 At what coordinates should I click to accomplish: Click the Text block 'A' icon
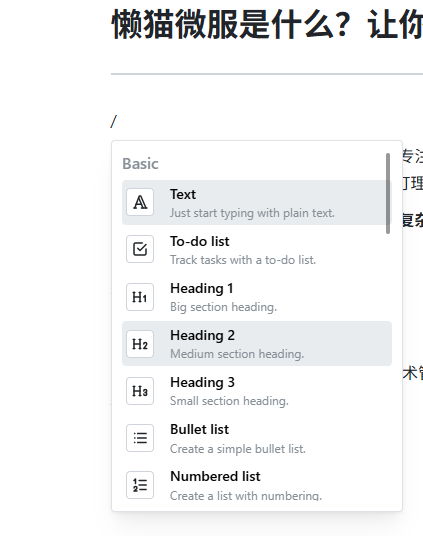pyautogui.click(x=140, y=202)
